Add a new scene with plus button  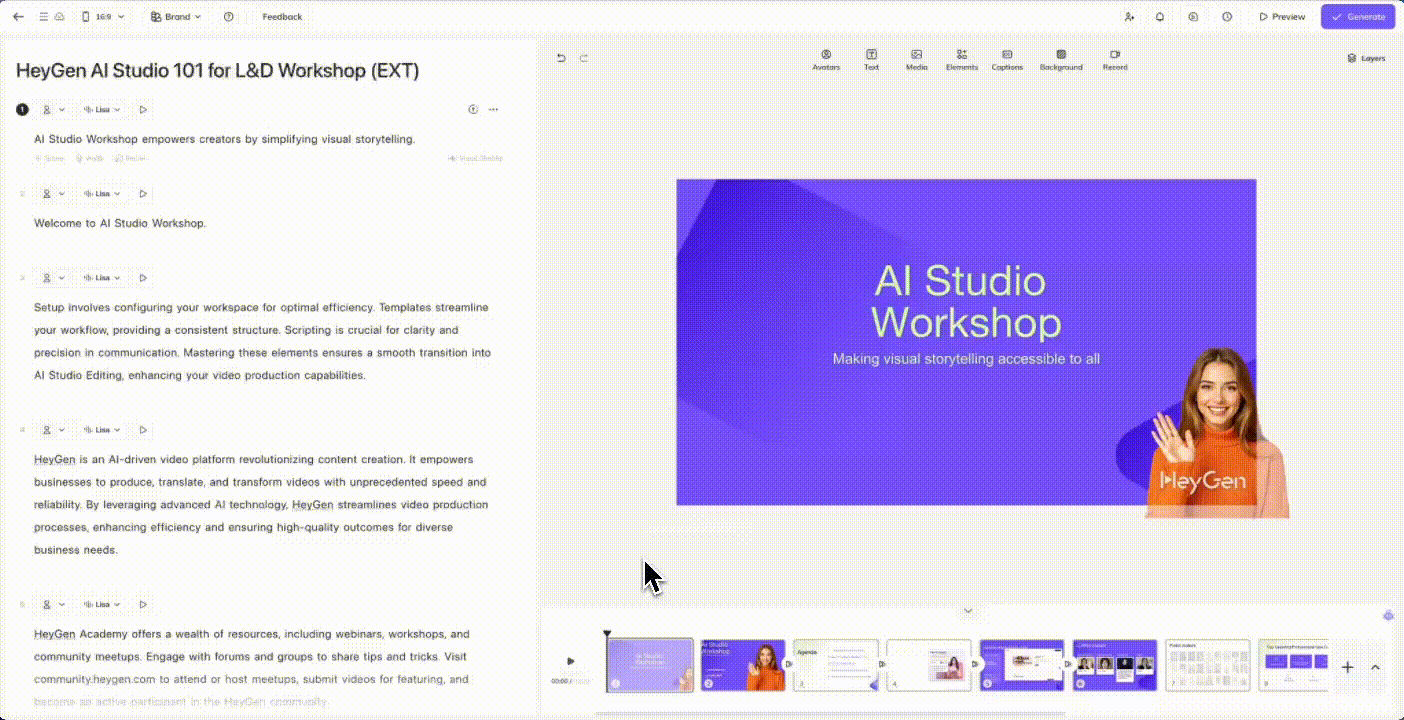coord(1347,667)
